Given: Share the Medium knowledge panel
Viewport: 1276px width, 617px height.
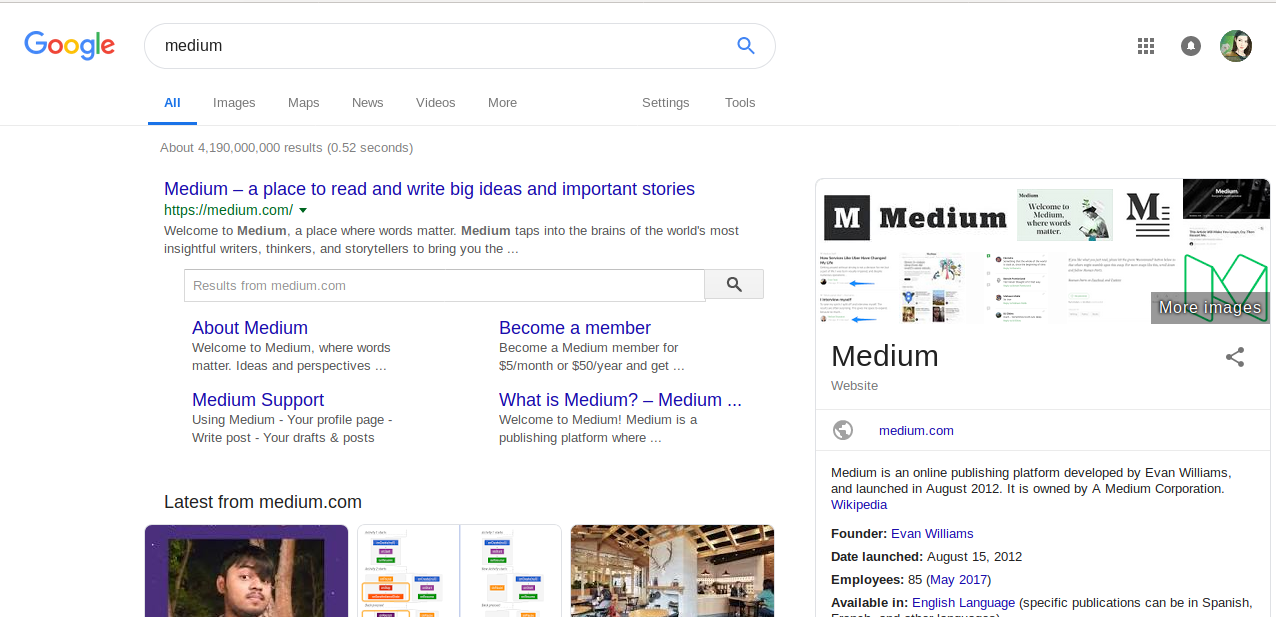Looking at the screenshot, I should 1235,357.
